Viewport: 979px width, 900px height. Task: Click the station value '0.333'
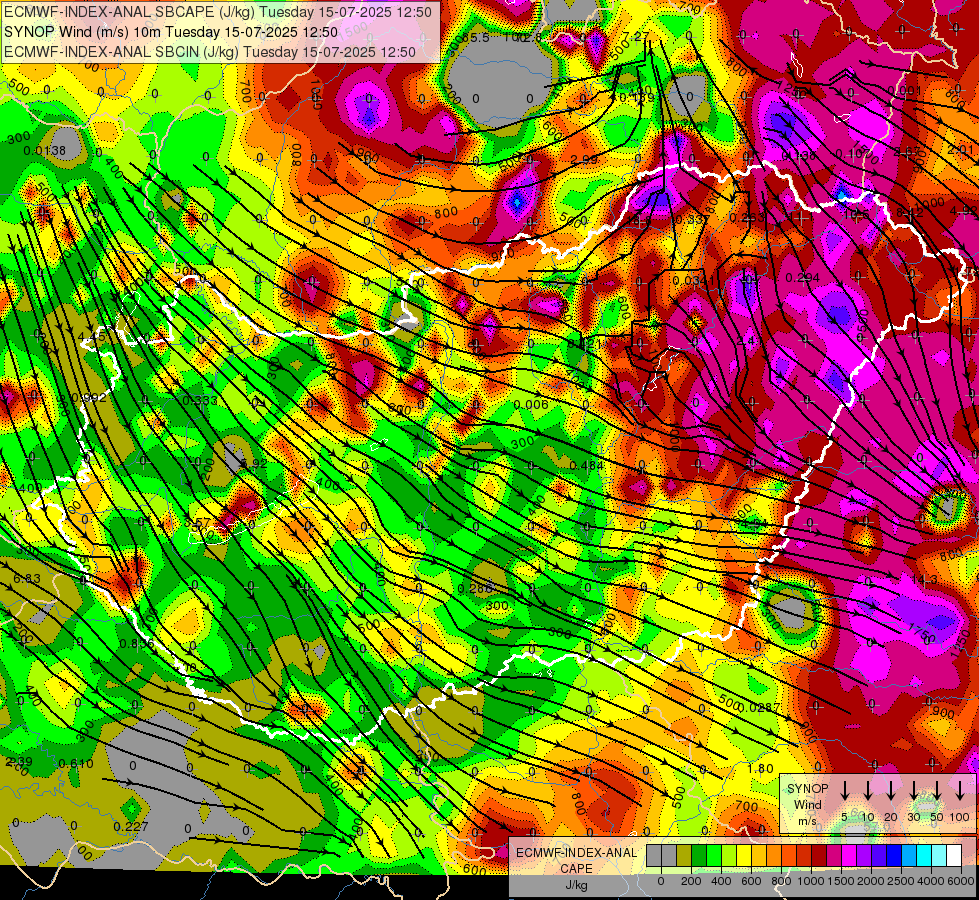(x=200, y=400)
